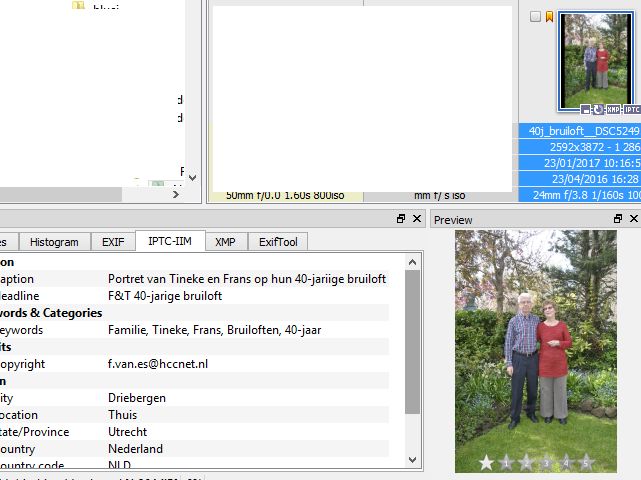Click the keywords value 'Familie, Tineke, Frans'
The height and width of the screenshot is (480, 641).
point(215,330)
